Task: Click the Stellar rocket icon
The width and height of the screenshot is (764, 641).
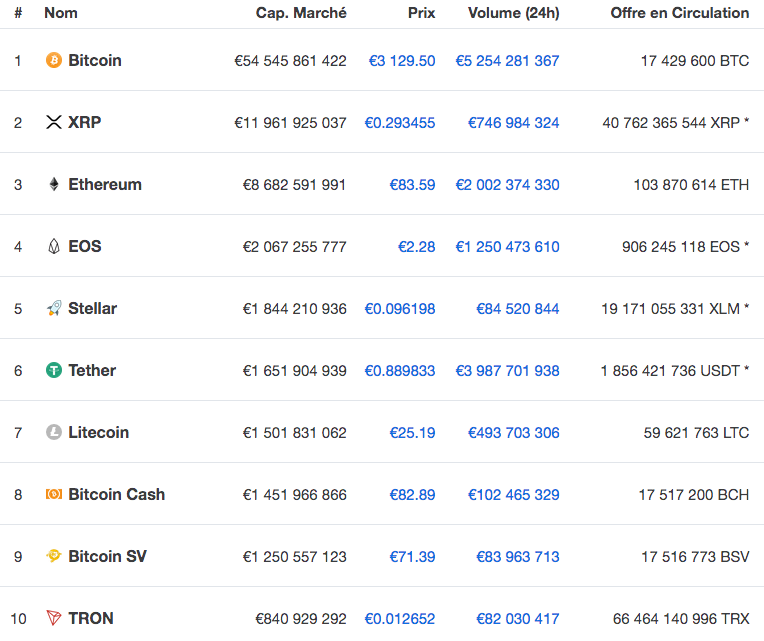Action: click(x=54, y=309)
